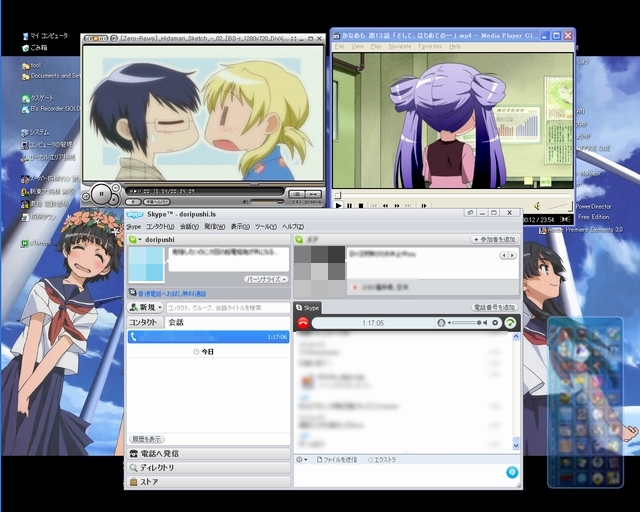Open the システム desktop icon
This screenshot has height=512, width=640.
pos(36,133)
